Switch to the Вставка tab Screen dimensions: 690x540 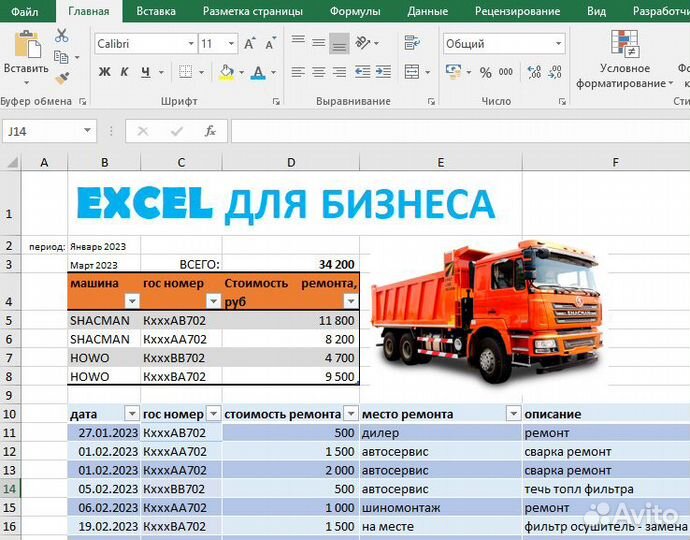click(x=156, y=11)
